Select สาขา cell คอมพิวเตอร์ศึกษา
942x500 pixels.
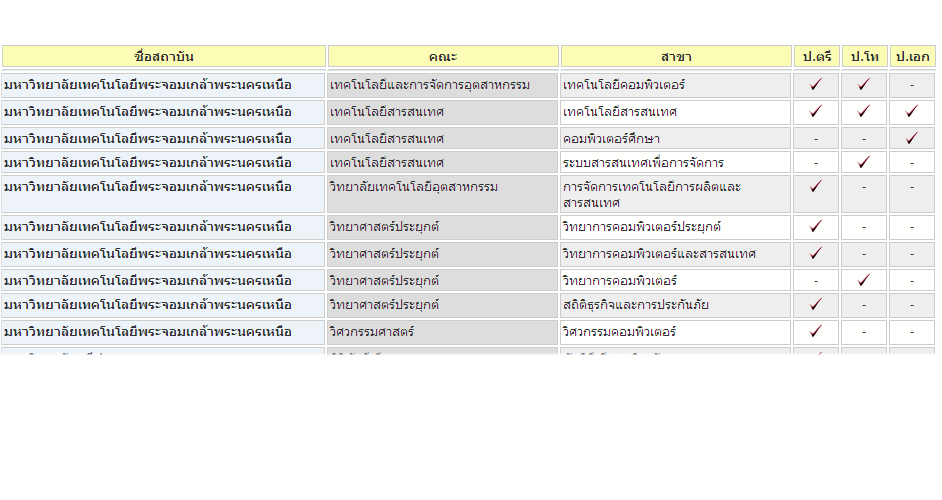(676, 139)
